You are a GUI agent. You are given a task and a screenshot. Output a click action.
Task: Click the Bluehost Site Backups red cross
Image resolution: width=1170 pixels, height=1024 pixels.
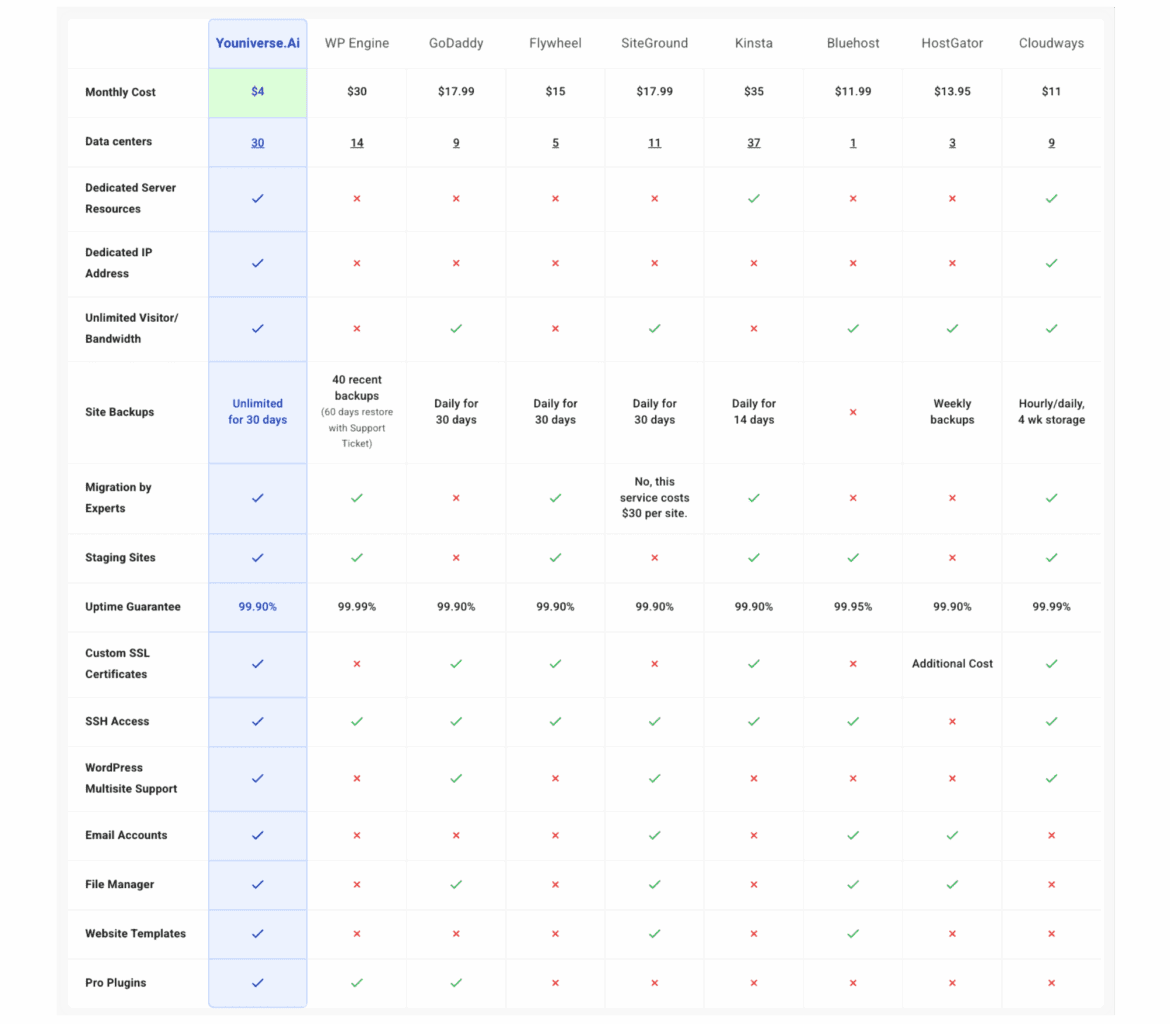853,412
